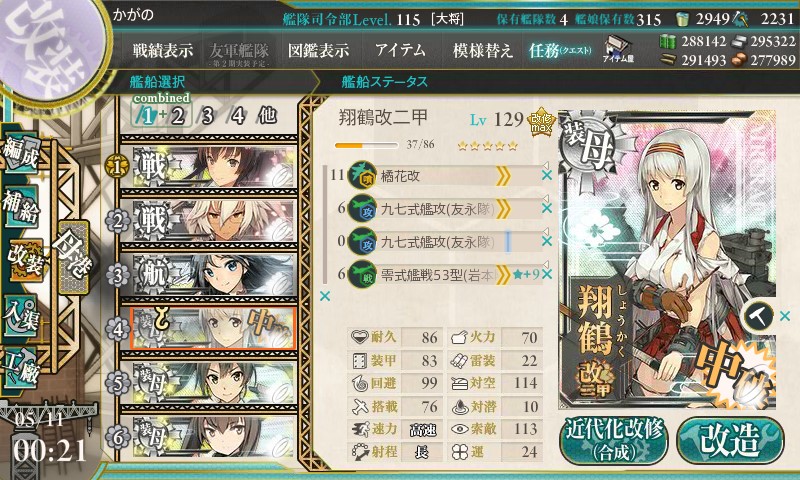Screen dimensions: 800x480
Task: Open the 入渠 docking sidebar icon
Action: click(x=21, y=316)
